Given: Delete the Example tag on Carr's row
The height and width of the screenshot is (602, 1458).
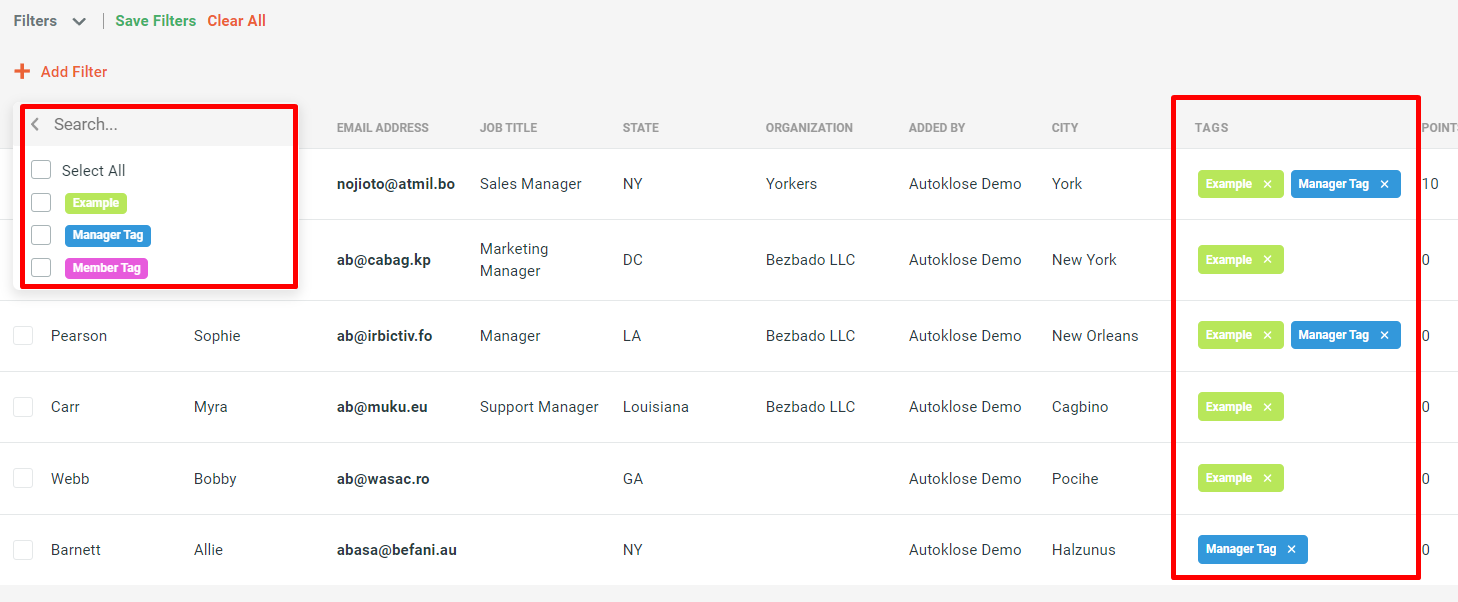Looking at the screenshot, I should tap(1267, 406).
